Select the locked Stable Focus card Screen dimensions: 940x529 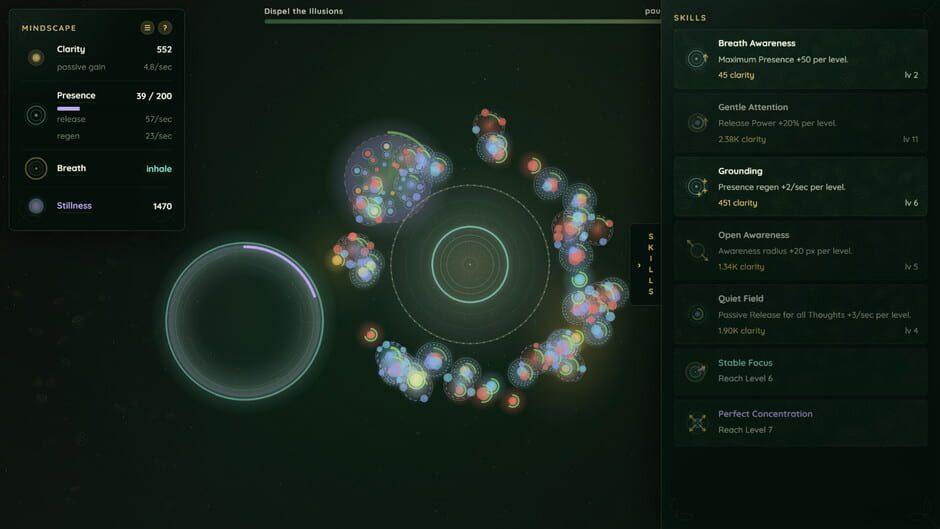click(x=800, y=371)
